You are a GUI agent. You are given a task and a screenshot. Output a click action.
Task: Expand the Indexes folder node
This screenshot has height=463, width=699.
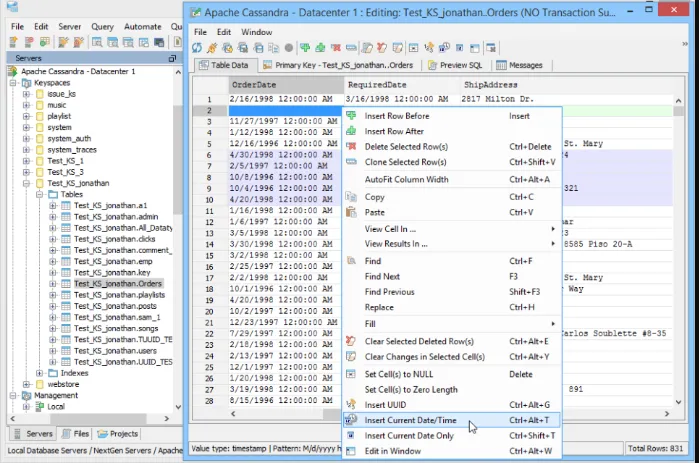click(x=39, y=373)
